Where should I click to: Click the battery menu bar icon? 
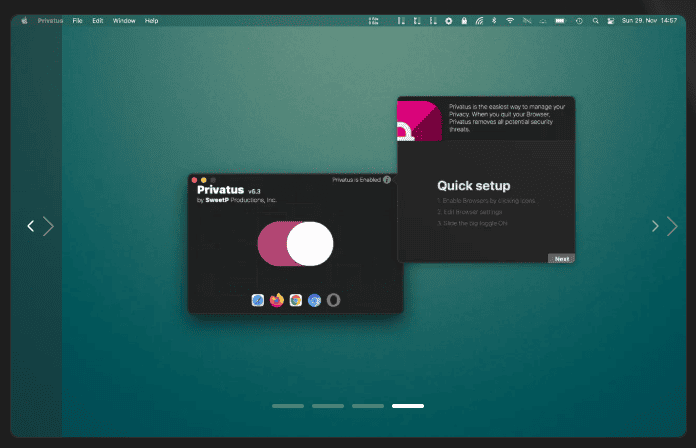[560, 21]
